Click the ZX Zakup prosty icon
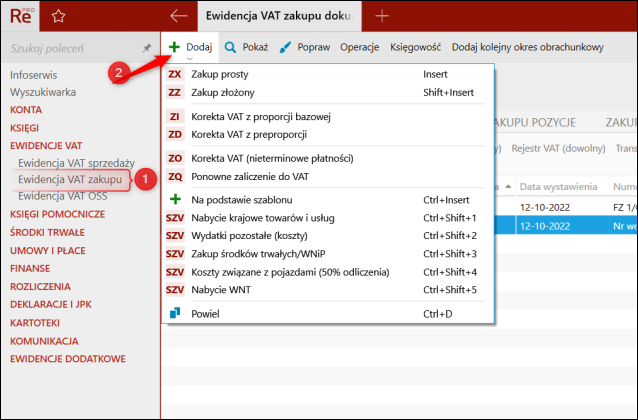The height and width of the screenshot is (420, 638). coord(174,74)
